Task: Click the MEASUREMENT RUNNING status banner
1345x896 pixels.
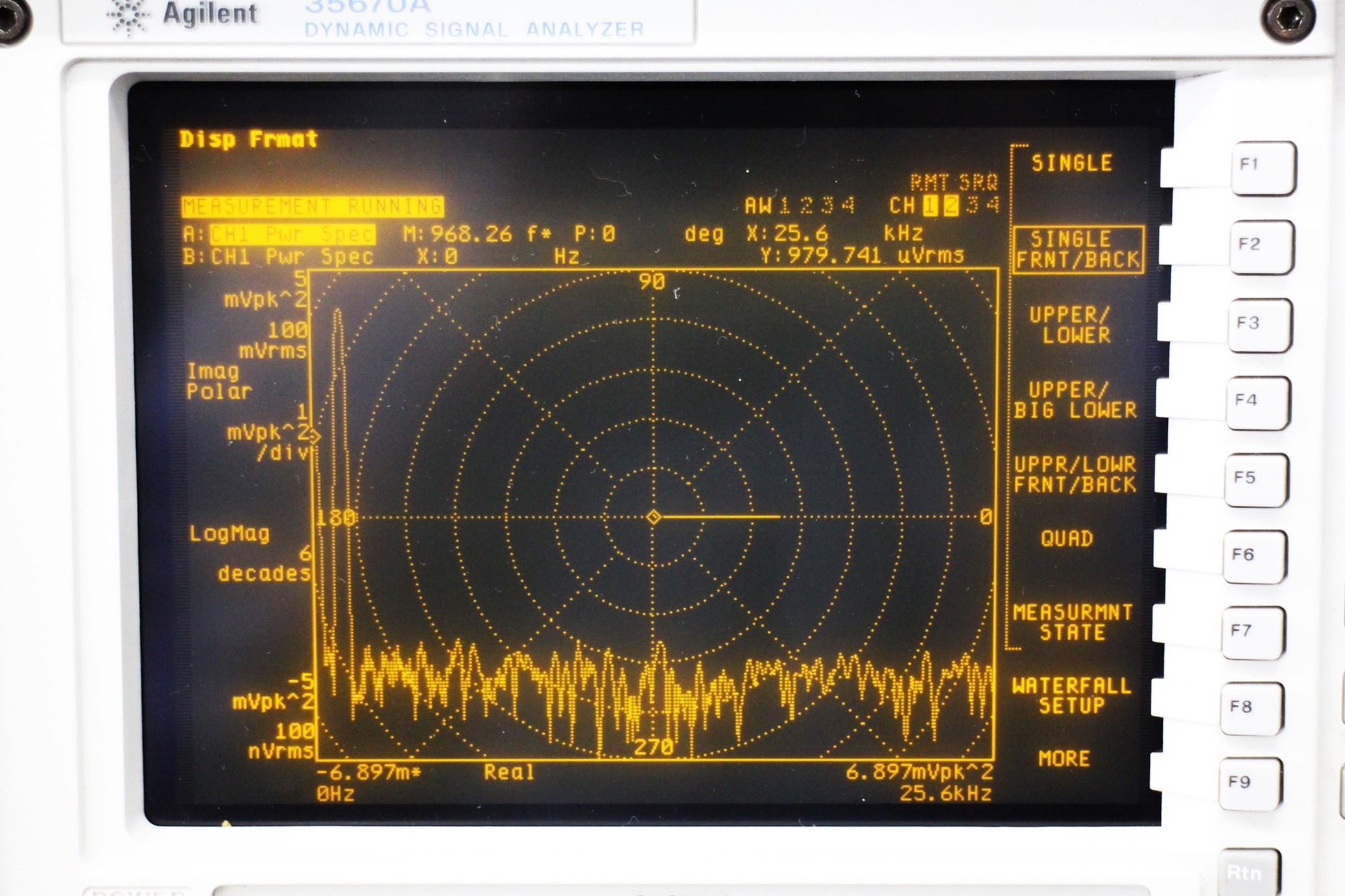Action: coord(313,206)
